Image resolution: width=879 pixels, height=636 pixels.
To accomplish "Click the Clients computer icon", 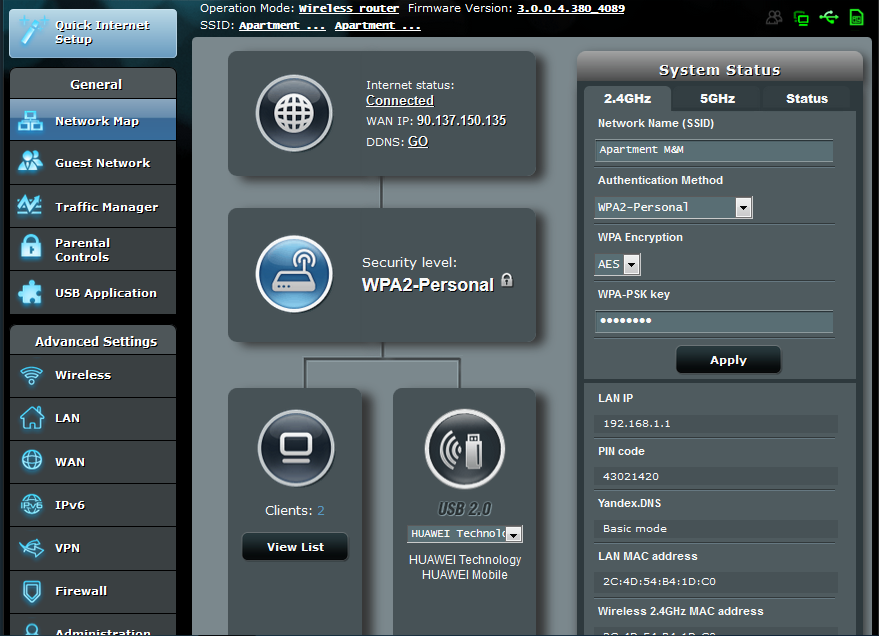I will (x=295, y=447).
